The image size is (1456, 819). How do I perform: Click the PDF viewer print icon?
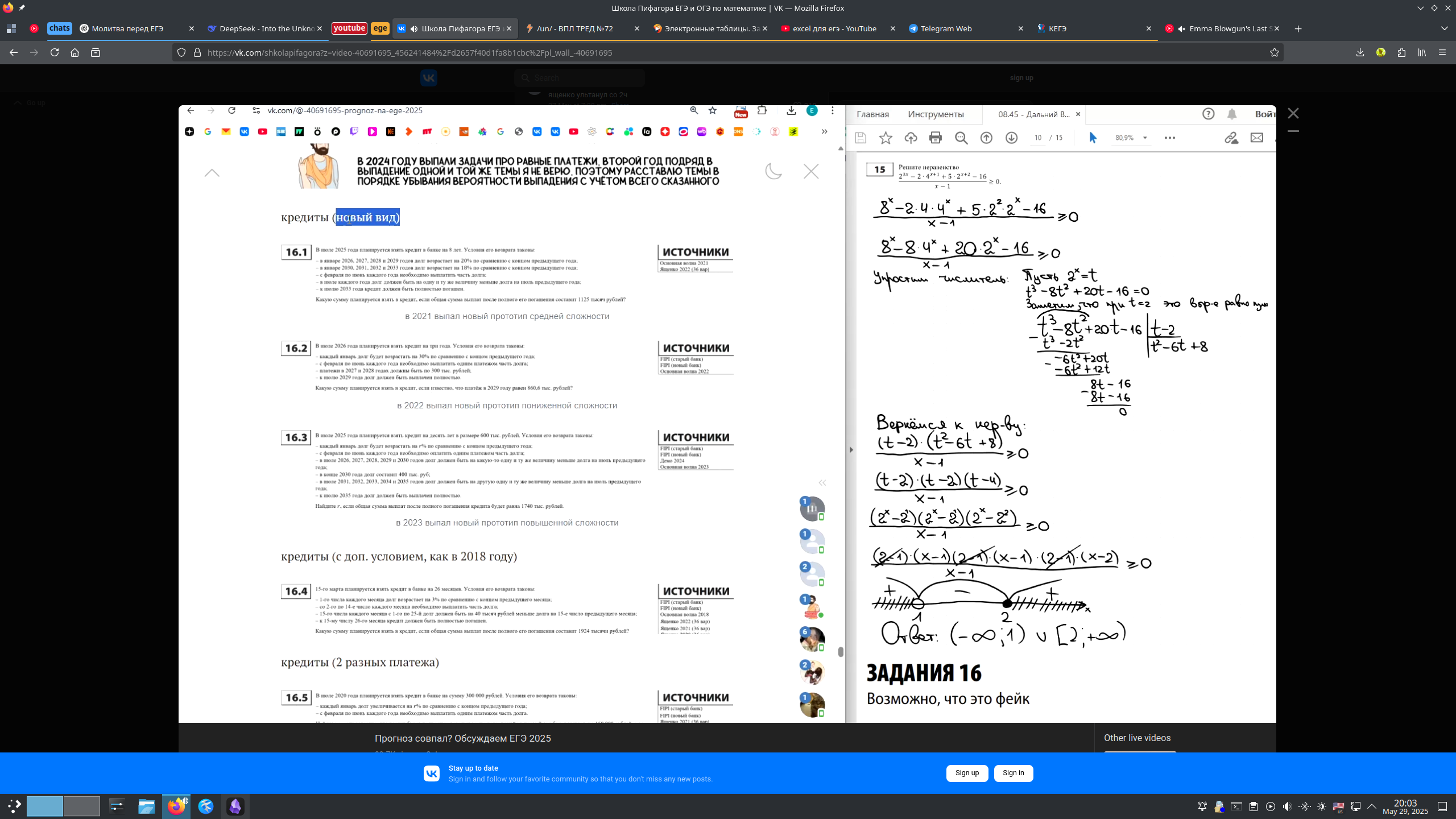[x=936, y=138]
